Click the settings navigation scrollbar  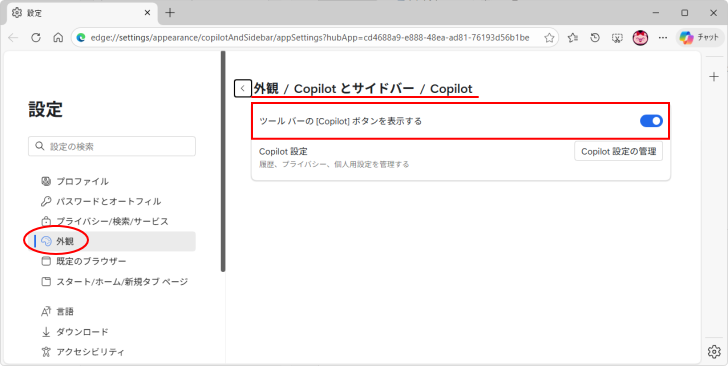pyautogui.click(x=223, y=162)
